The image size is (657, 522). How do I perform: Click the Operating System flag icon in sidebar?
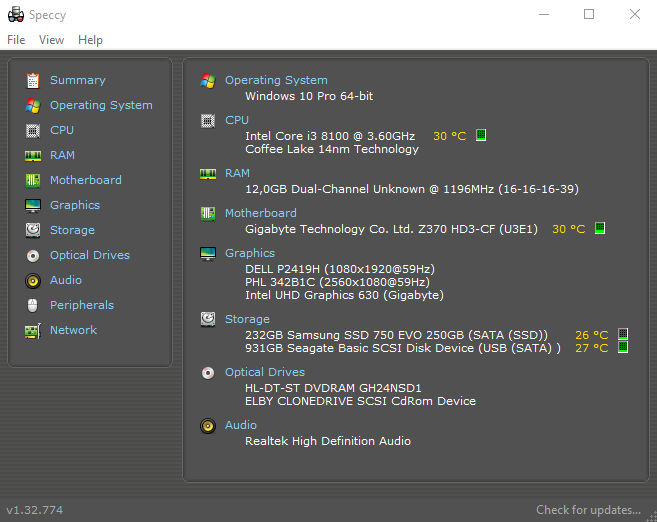click(33, 106)
